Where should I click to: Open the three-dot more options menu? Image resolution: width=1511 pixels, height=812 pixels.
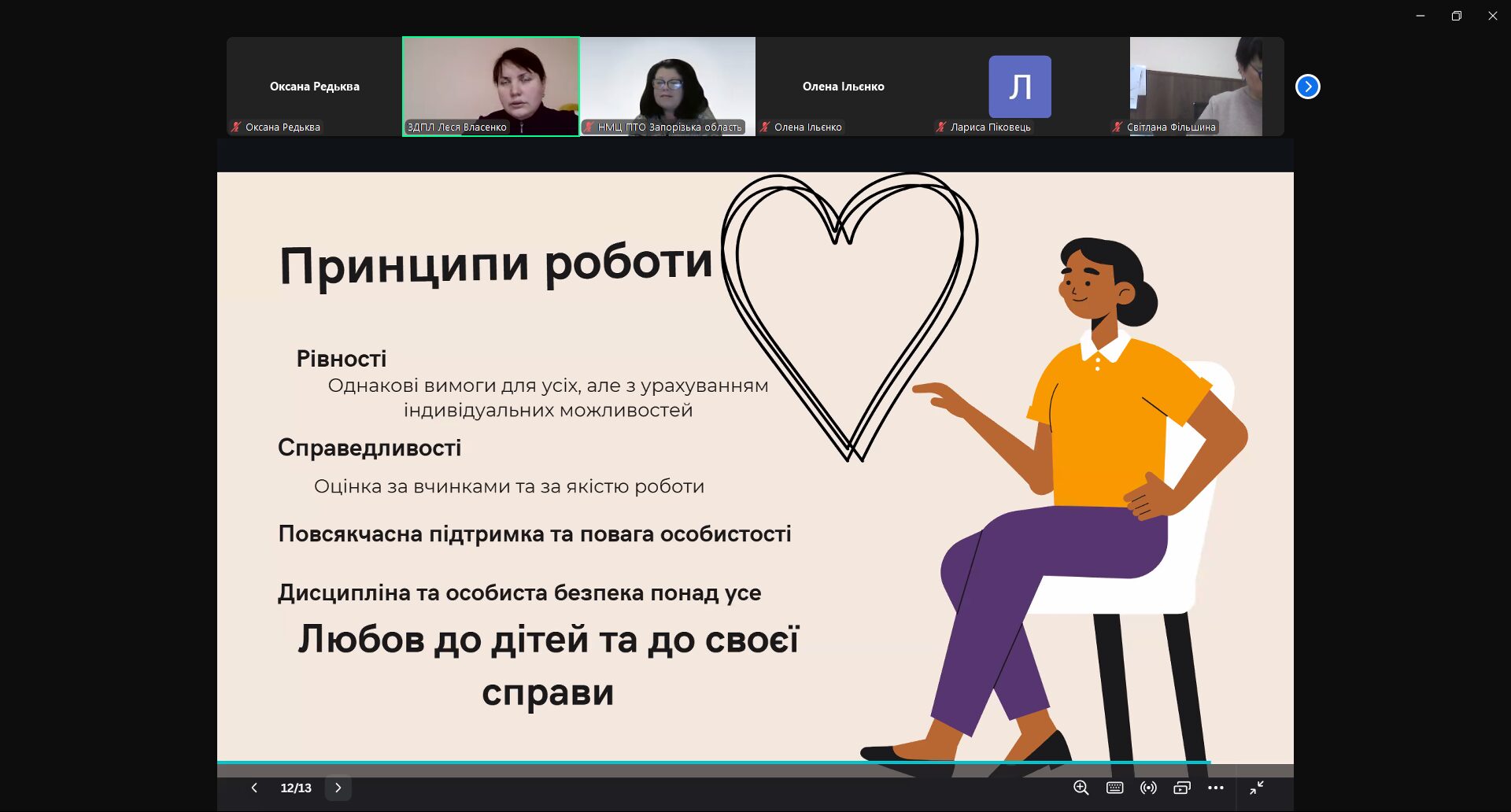point(1216,788)
